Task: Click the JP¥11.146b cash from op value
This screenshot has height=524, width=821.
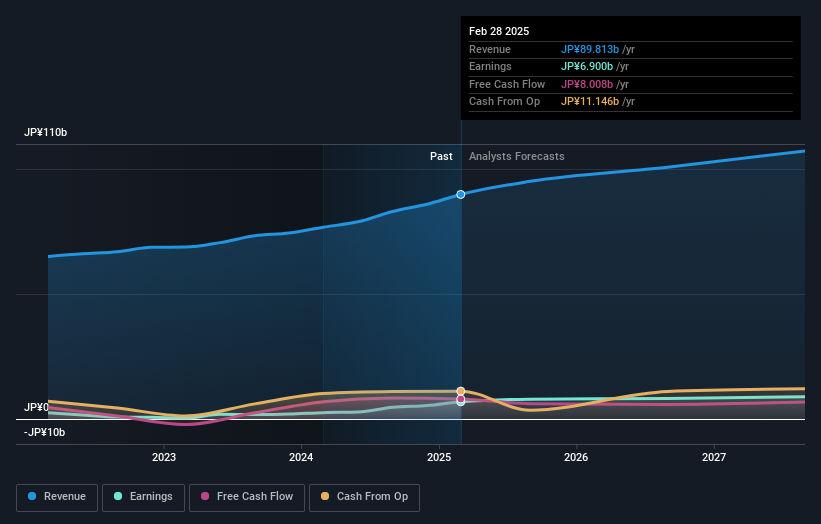Action: click(590, 102)
